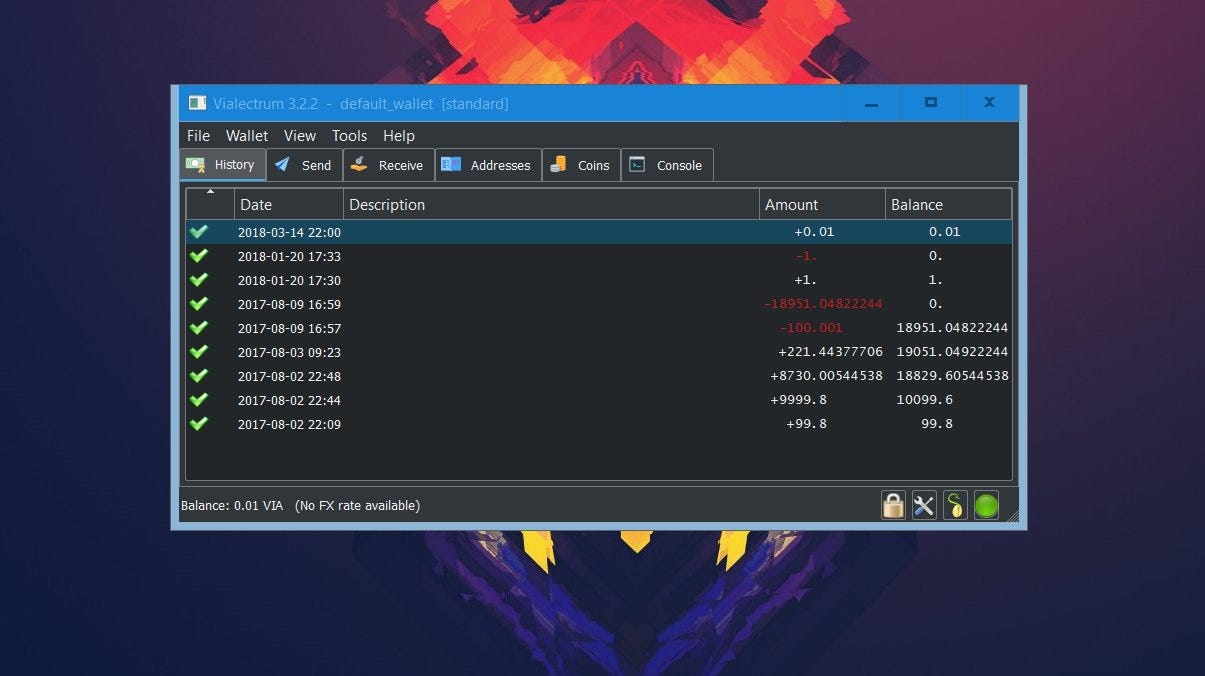Click the Vialectrum app icon in title bar
The height and width of the screenshot is (676, 1205).
197,104
